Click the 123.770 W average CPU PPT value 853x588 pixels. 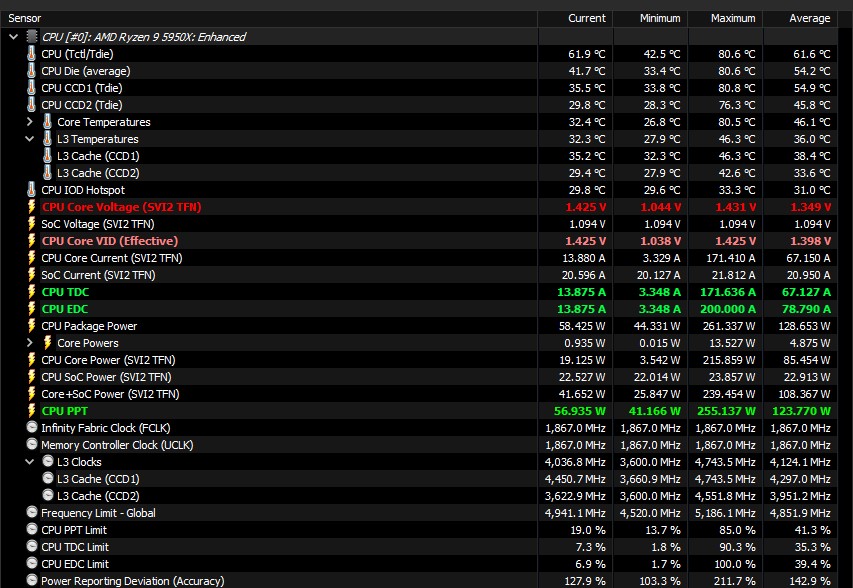801,411
